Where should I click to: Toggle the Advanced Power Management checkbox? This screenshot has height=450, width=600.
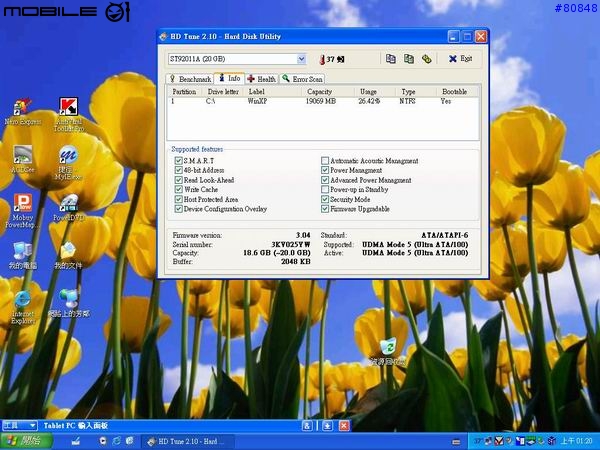tap(325, 180)
